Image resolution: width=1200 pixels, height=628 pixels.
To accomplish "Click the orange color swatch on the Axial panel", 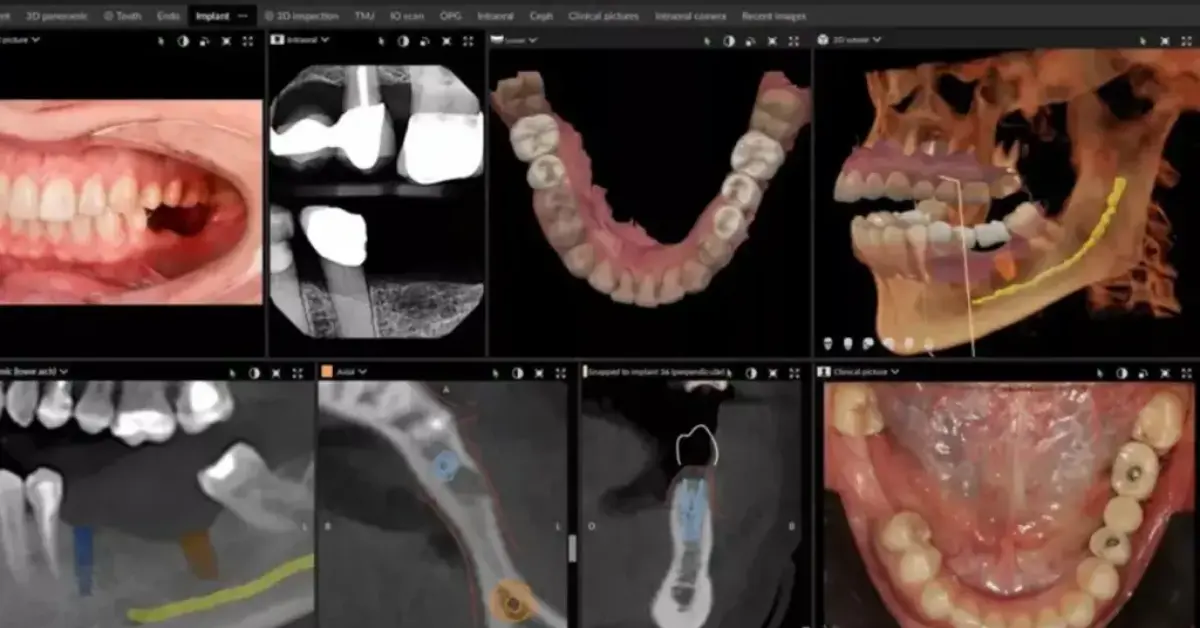I will [327, 372].
